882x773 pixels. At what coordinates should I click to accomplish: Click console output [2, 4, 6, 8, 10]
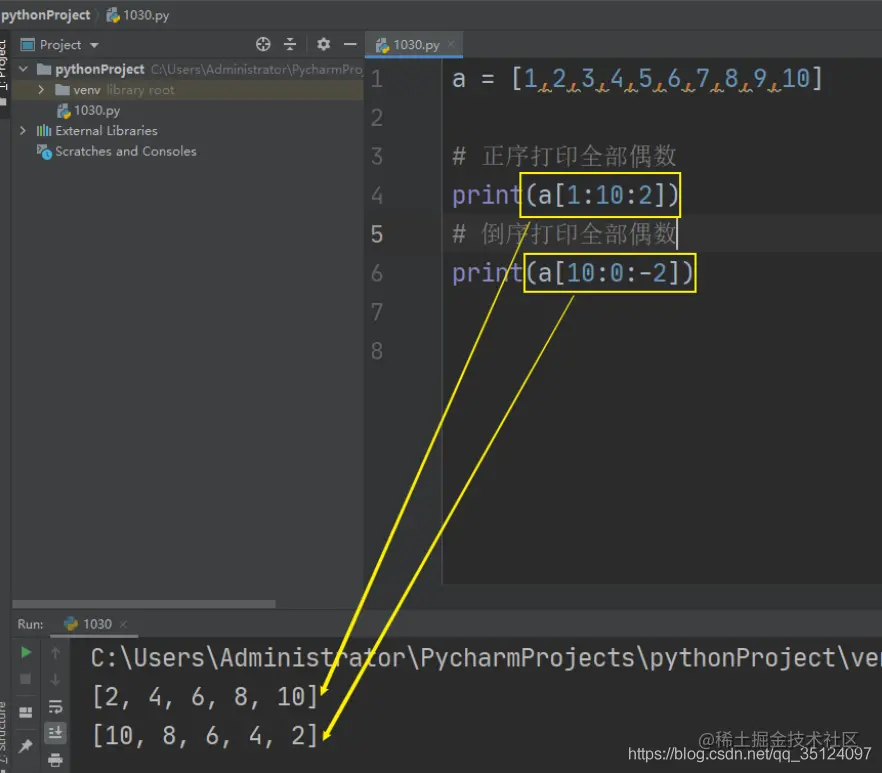[205, 696]
